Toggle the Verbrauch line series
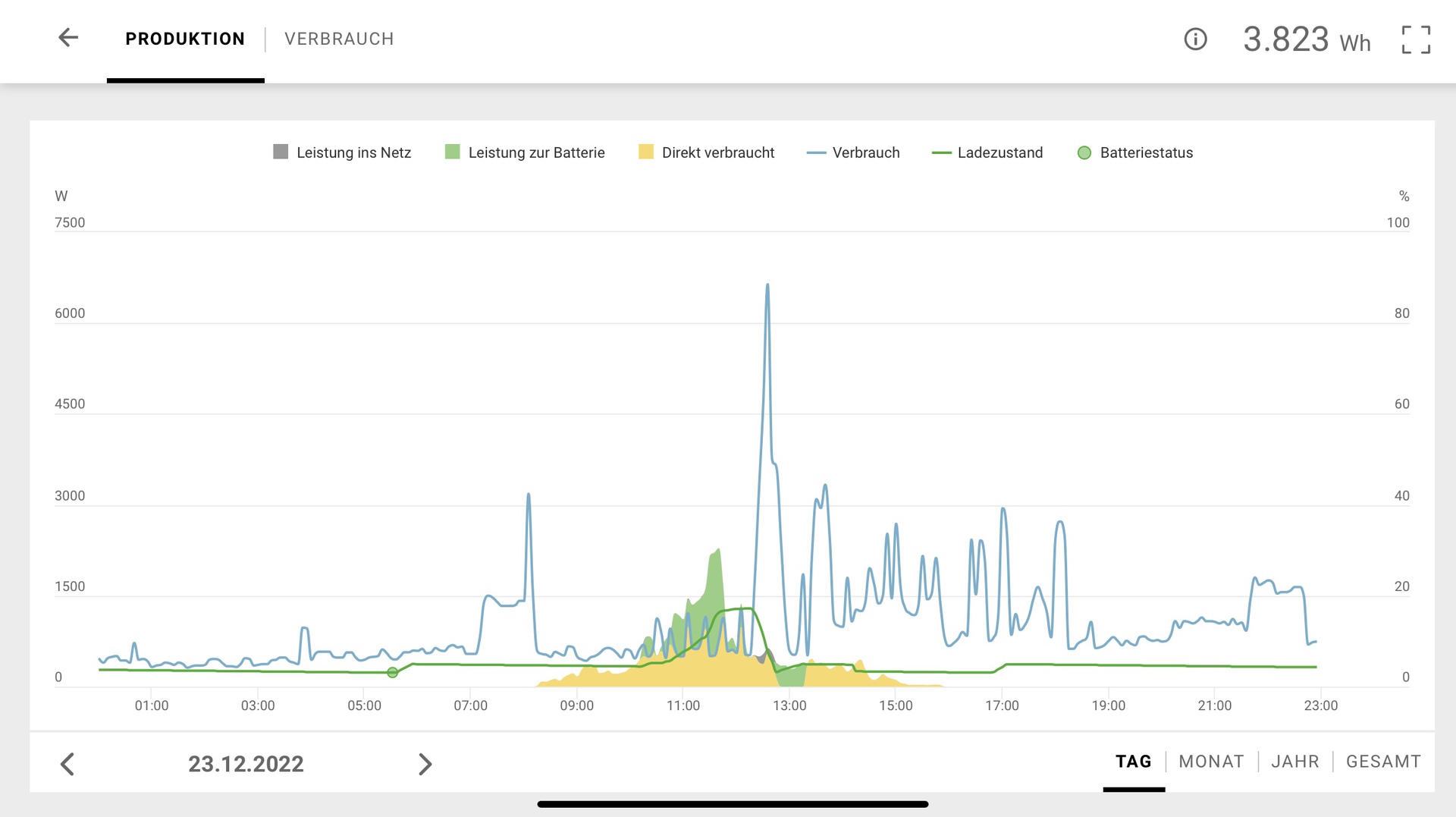This screenshot has height=817, width=1456. pyautogui.click(x=853, y=152)
